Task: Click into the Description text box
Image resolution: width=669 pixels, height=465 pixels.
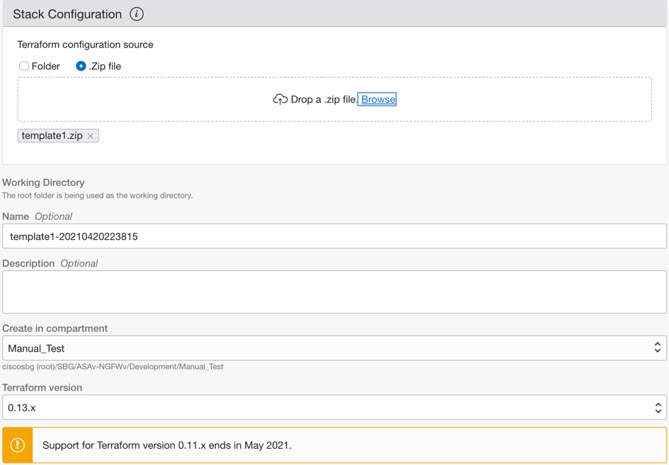Action: tap(334, 292)
